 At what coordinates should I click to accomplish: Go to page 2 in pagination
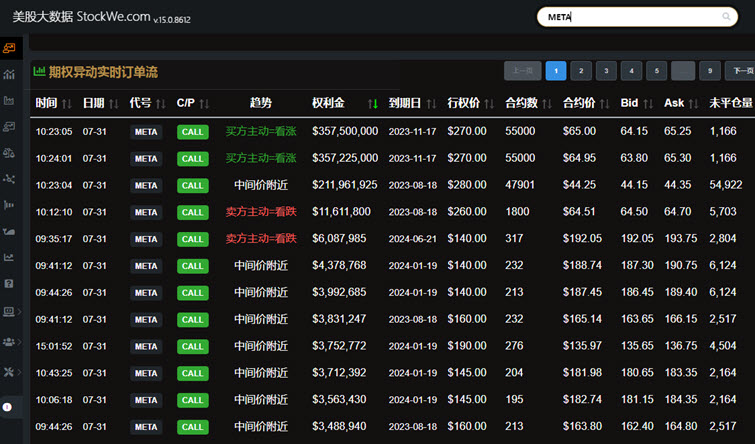[x=581, y=71]
